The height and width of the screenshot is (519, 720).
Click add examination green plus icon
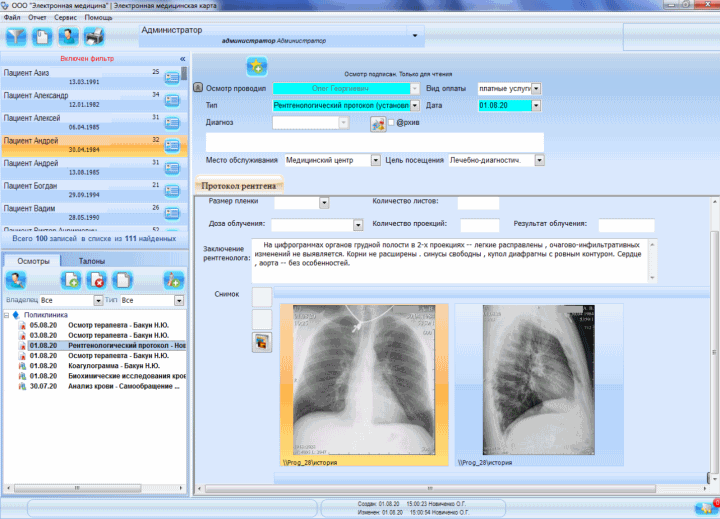tap(71, 280)
